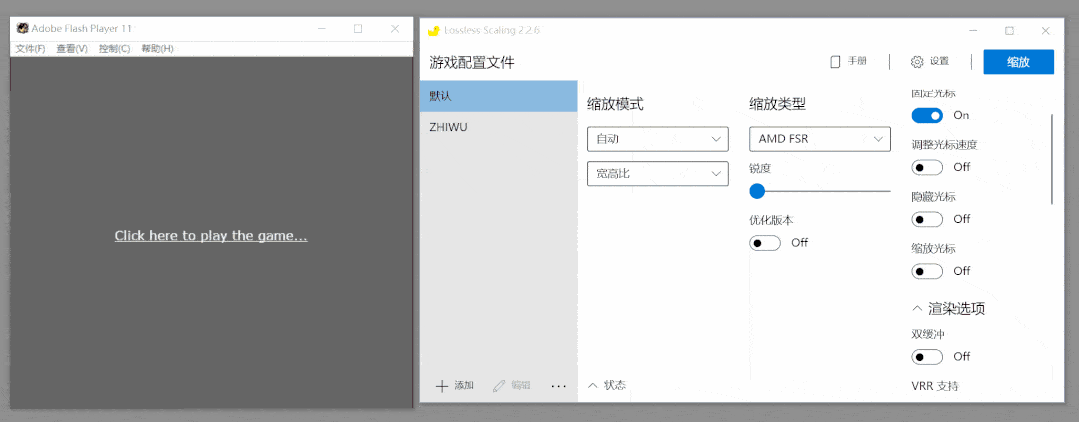Click the Lossless Scaling duck icon
This screenshot has height=422, width=1079.
coord(434,31)
